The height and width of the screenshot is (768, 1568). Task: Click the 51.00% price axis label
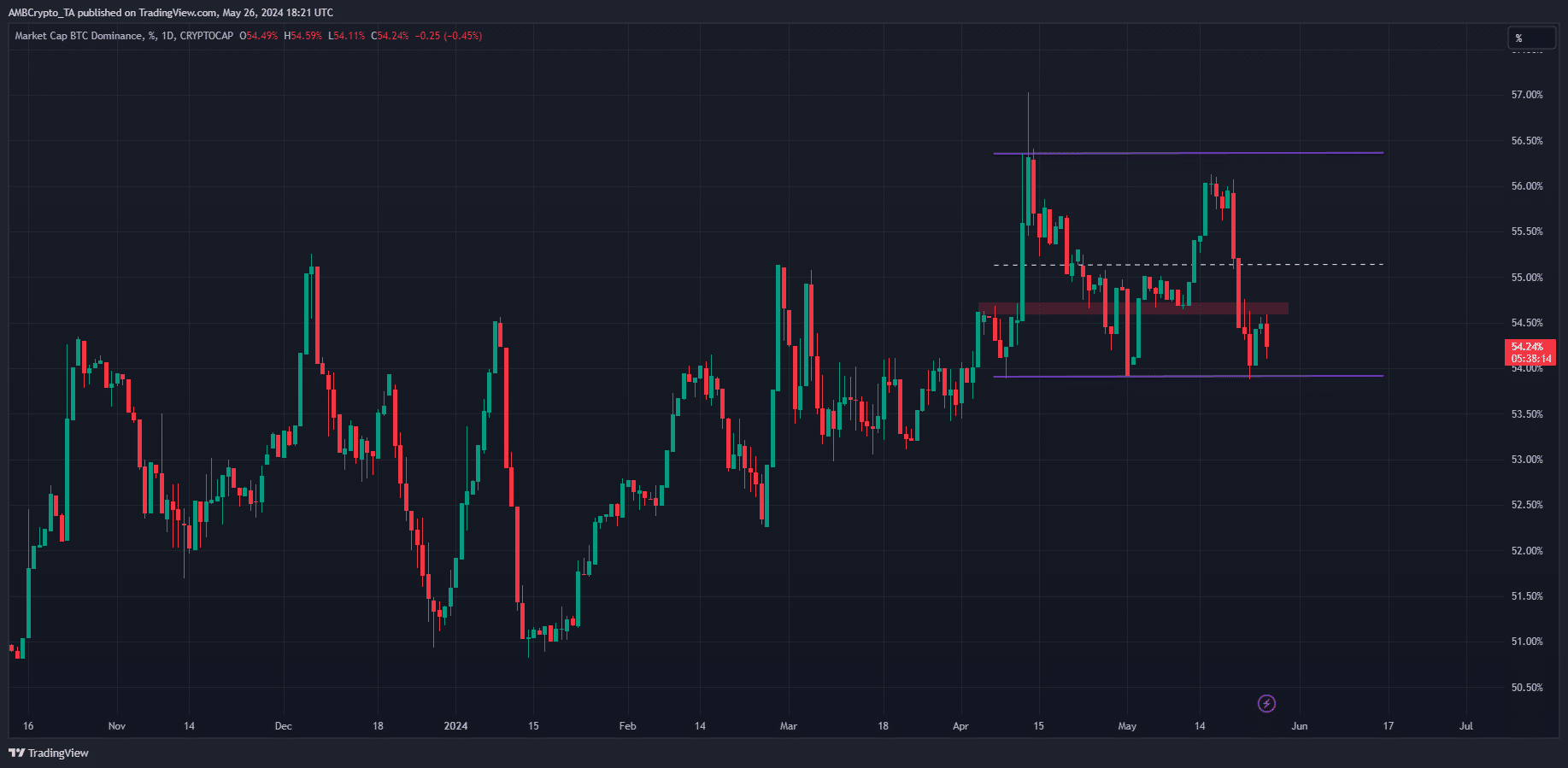(1527, 642)
